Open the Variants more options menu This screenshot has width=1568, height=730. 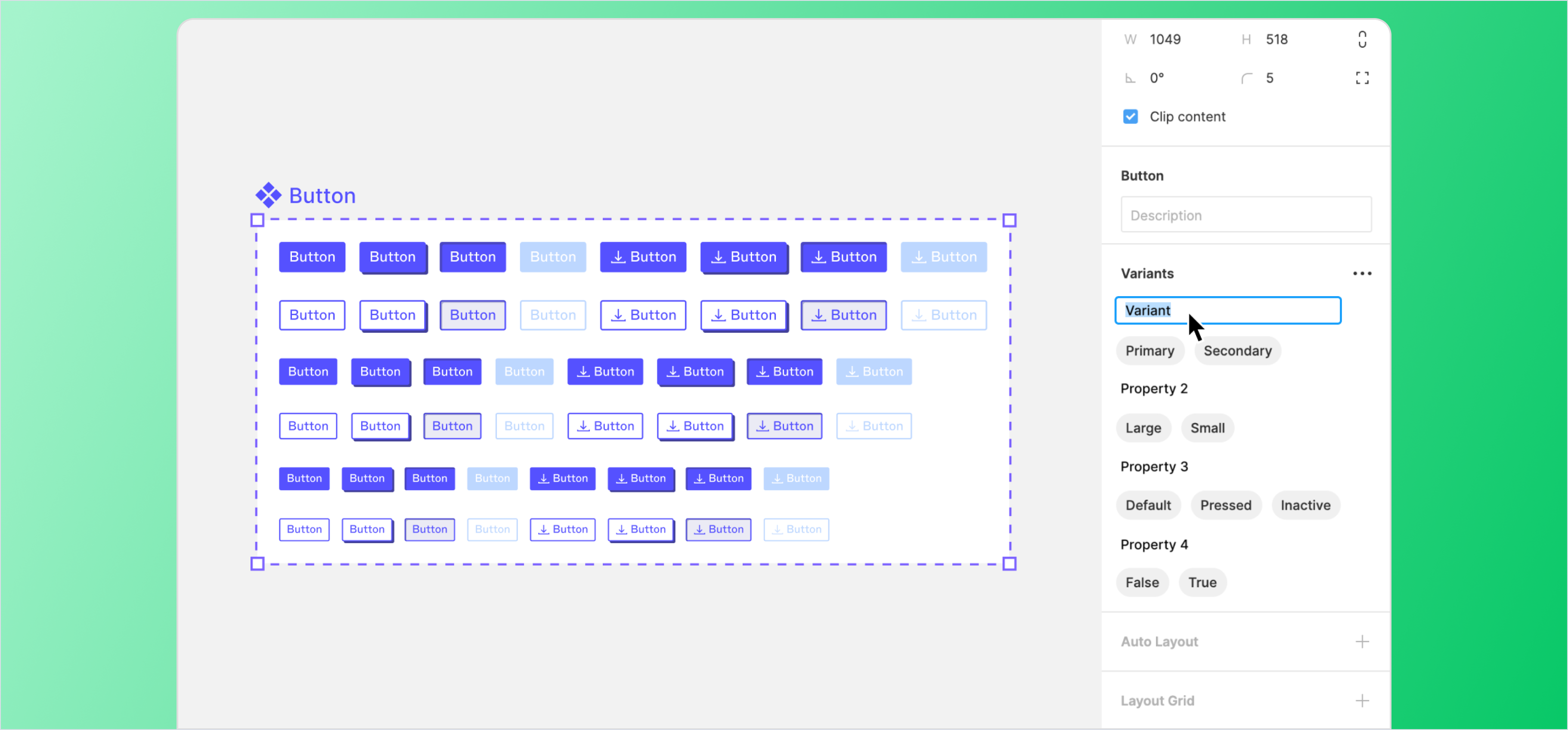[1363, 273]
